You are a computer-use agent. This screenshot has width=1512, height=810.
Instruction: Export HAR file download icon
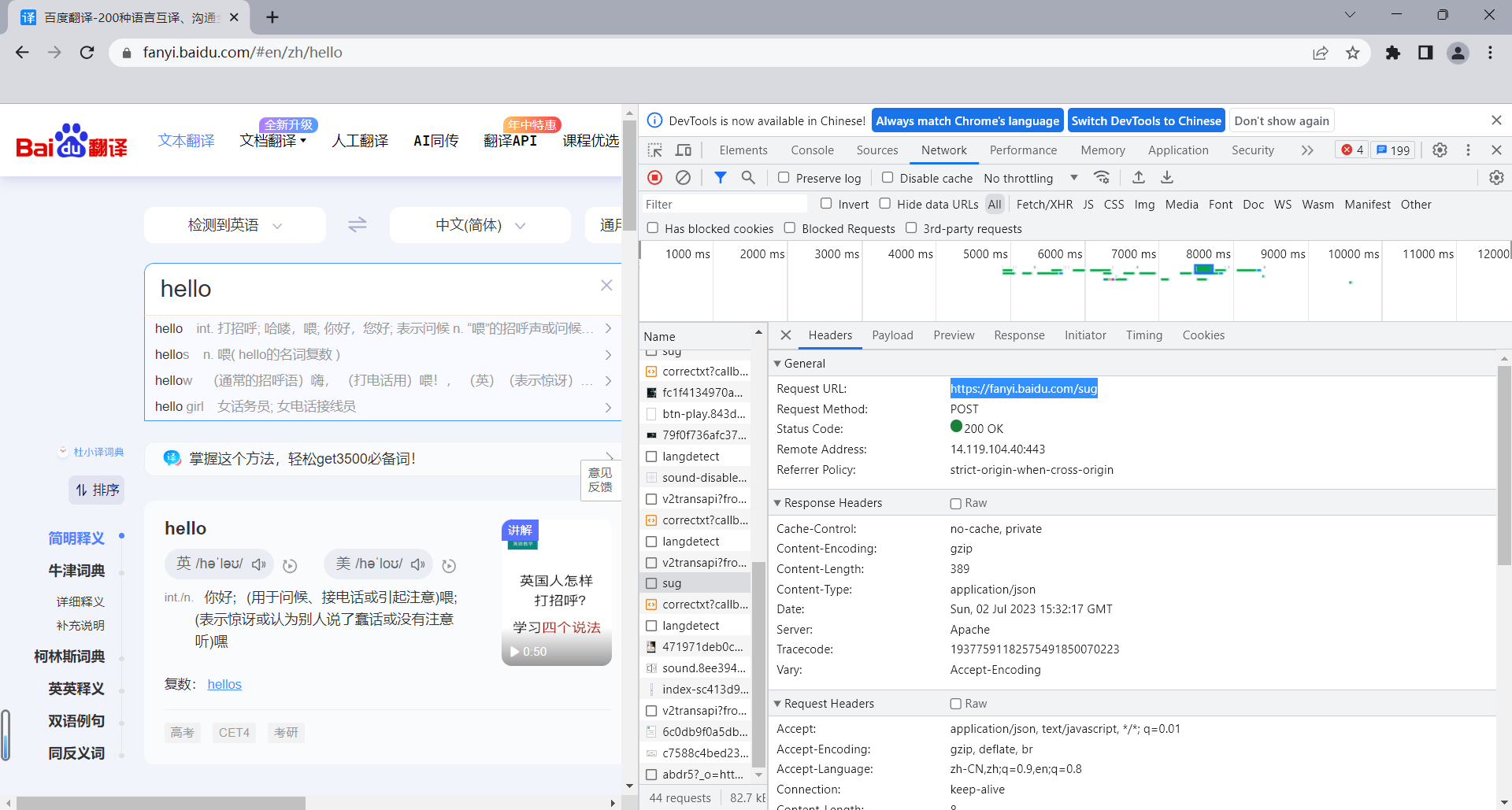1167,178
